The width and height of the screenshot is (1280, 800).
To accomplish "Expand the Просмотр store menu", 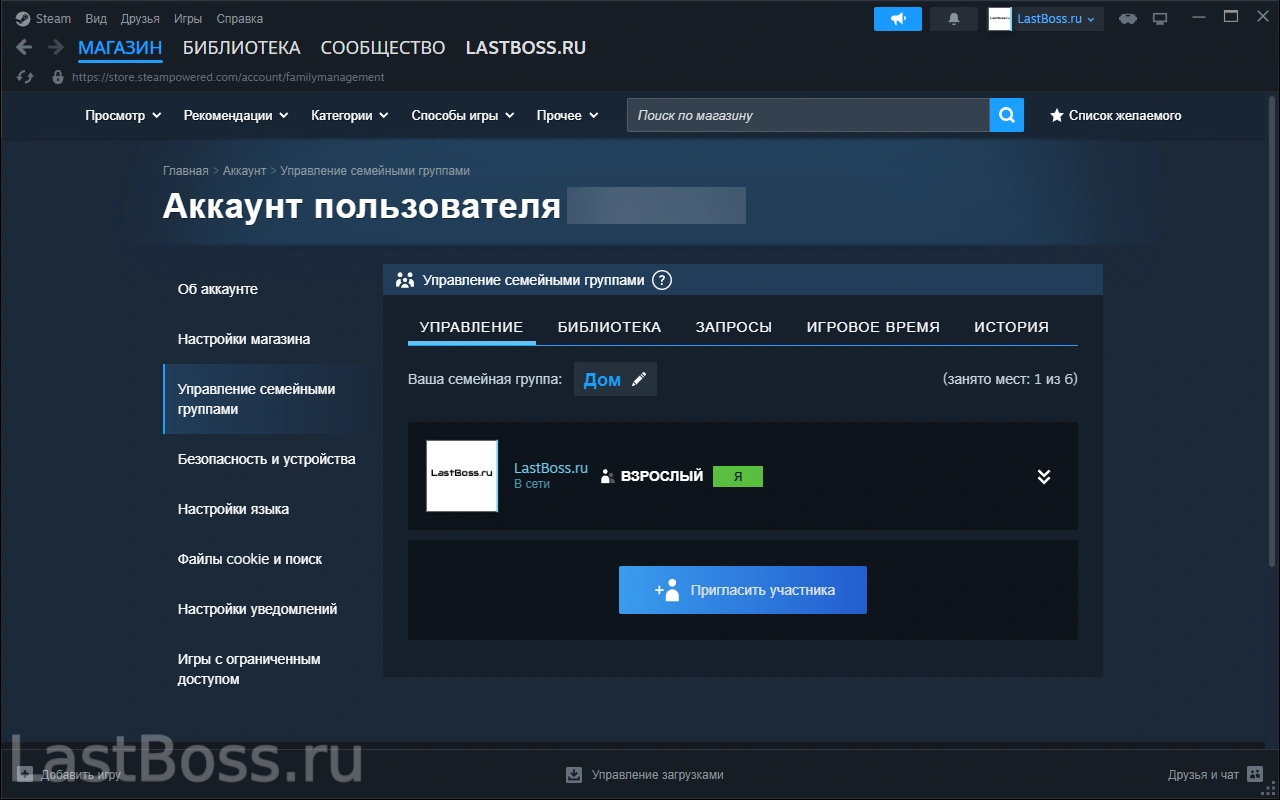I will pos(123,116).
